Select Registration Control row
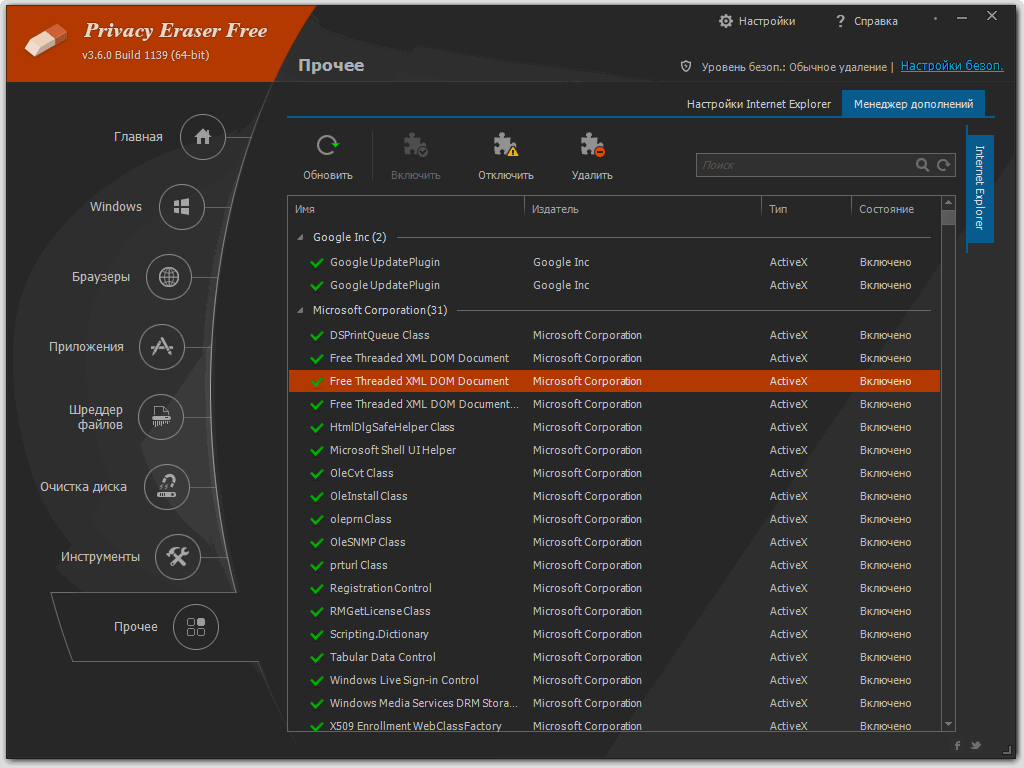This screenshot has height=768, width=1024. coord(614,588)
